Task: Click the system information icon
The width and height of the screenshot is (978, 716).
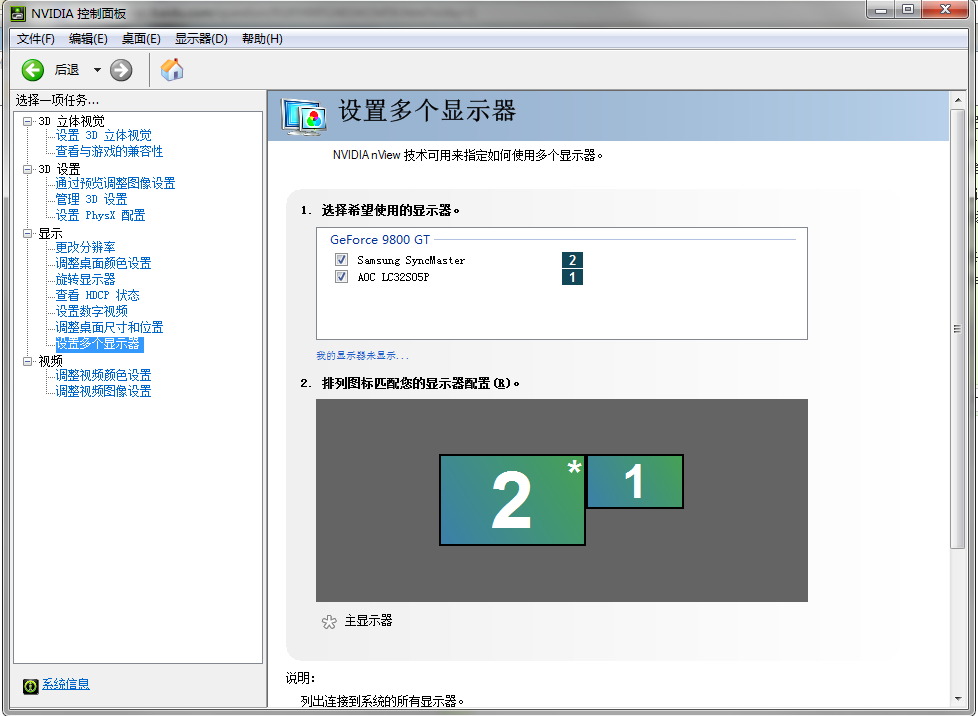Action: [31, 685]
